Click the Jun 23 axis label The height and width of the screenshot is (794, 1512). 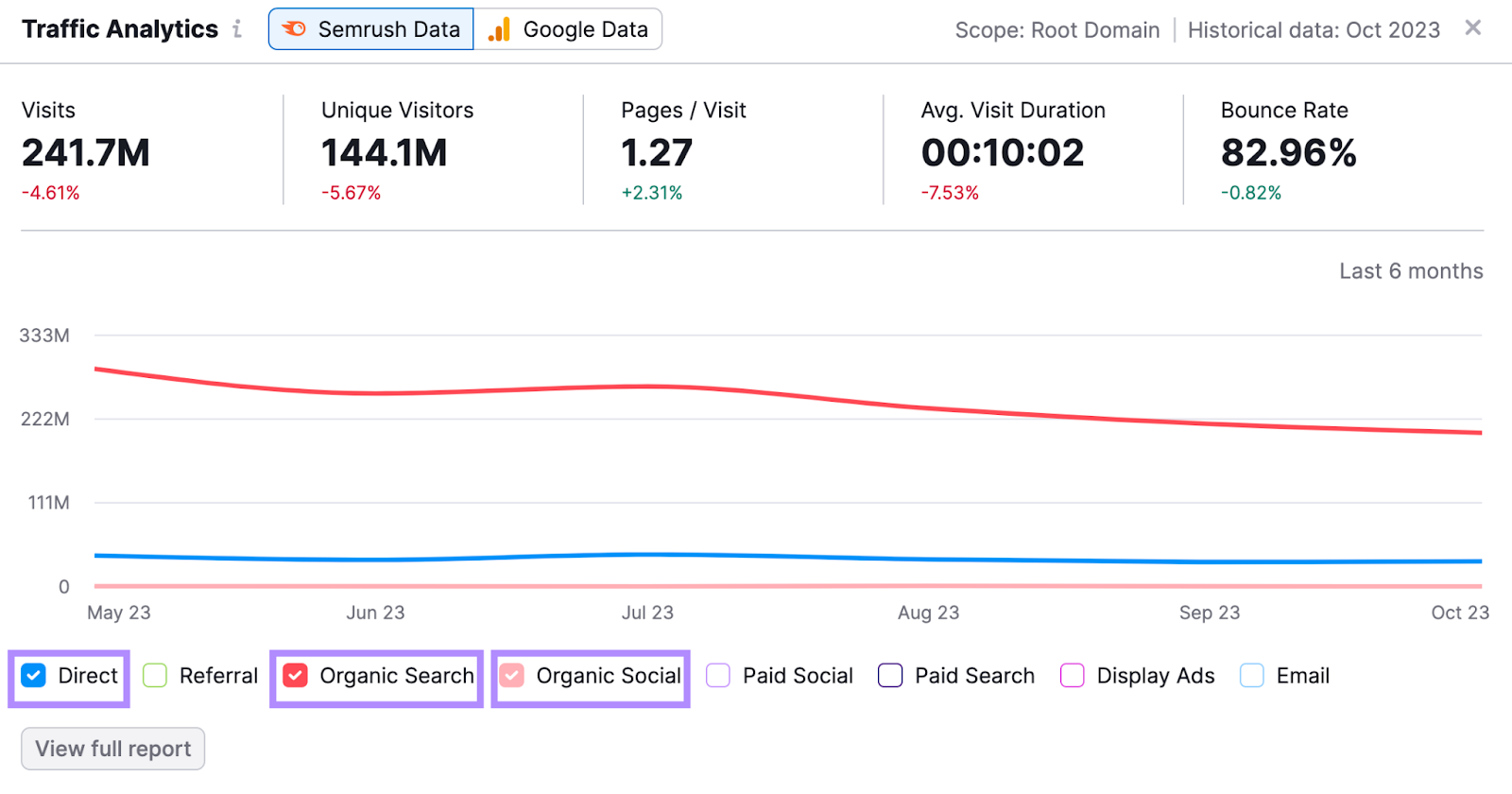point(375,613)
